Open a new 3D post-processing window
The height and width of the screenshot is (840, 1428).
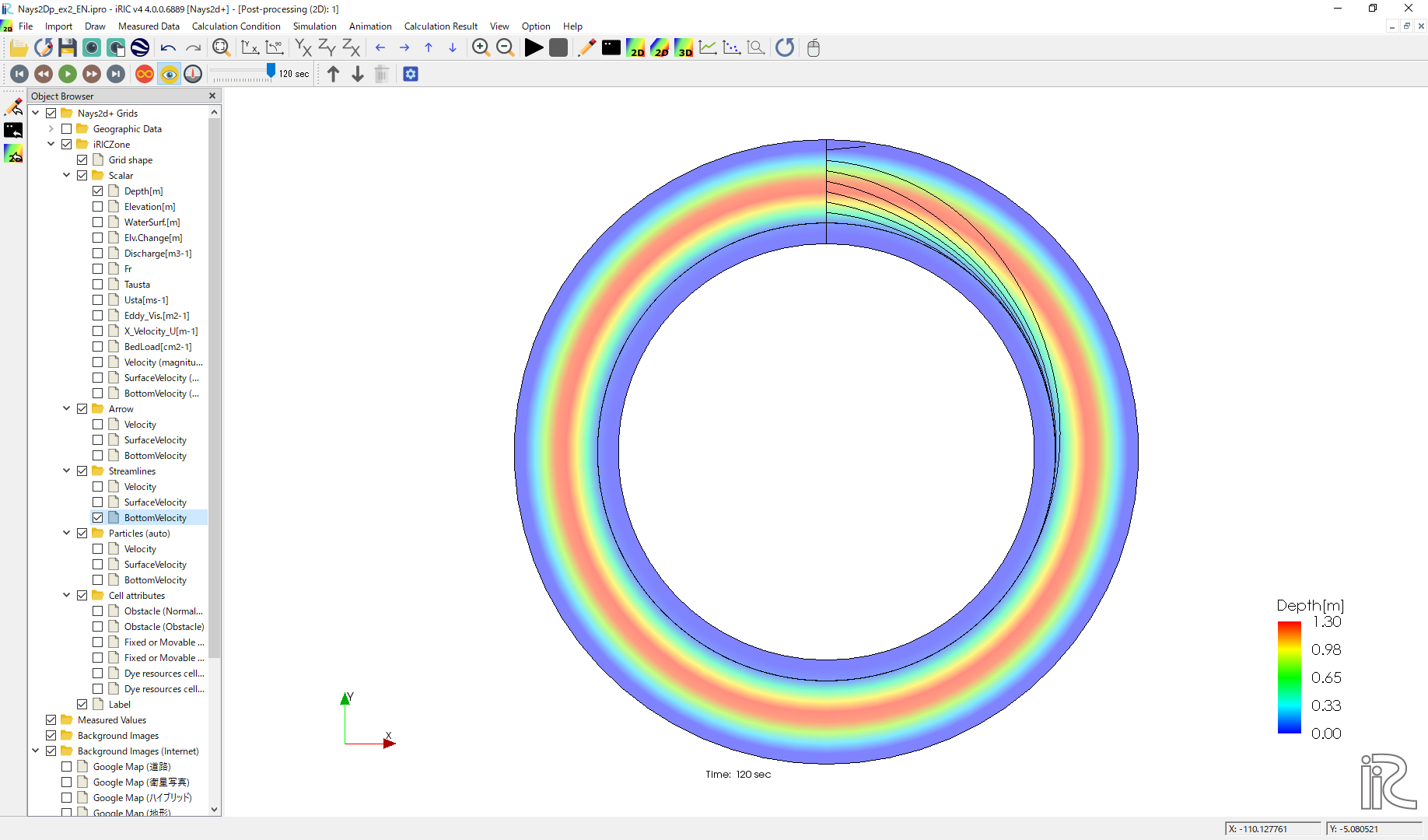(x=684, y=48)
